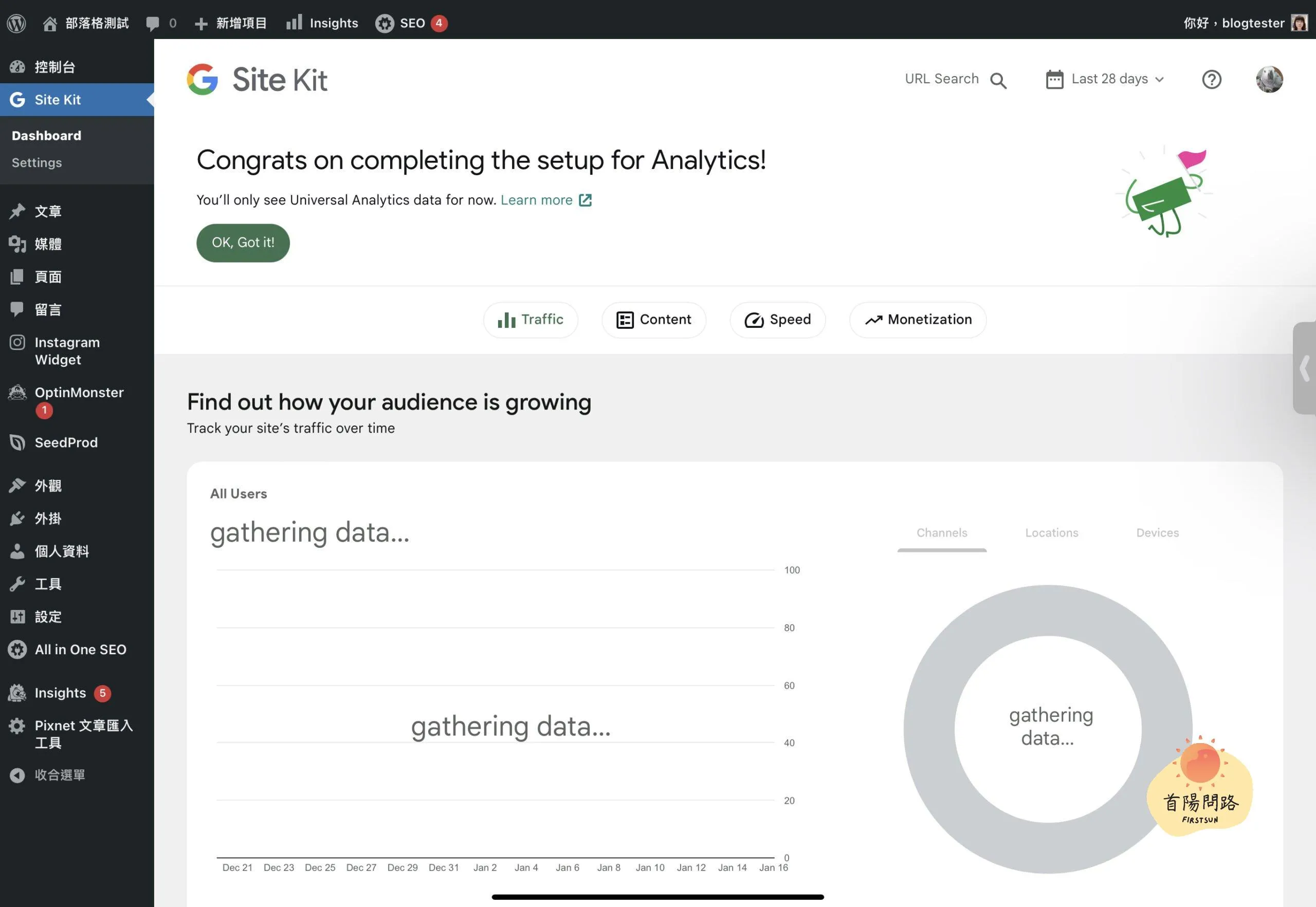The height and width of the screenshot is (907, 1316).
Task: Switch to the Locations tab
Action: pos(1051,532)
